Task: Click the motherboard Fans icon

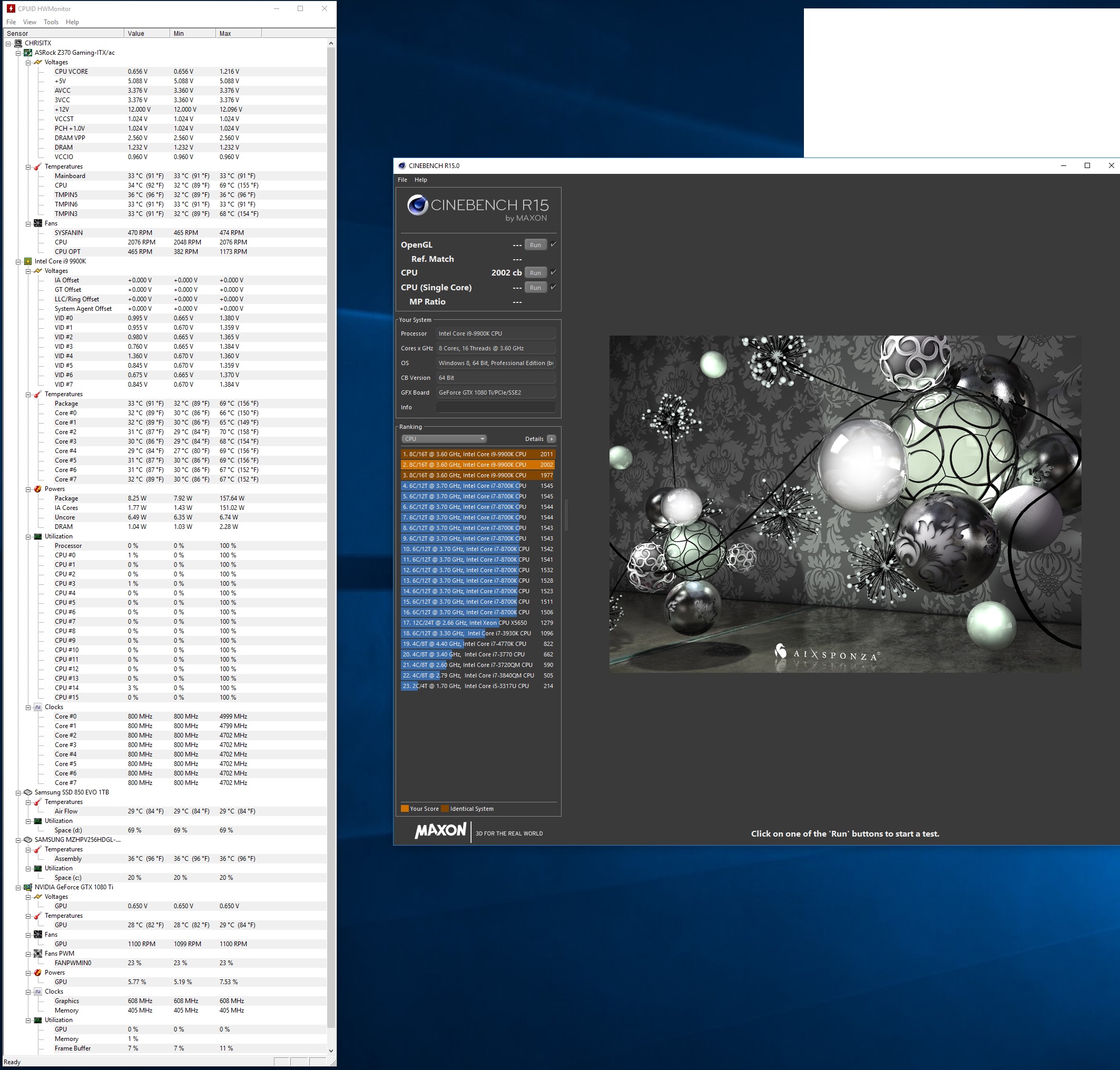Action: coord(37,223)
